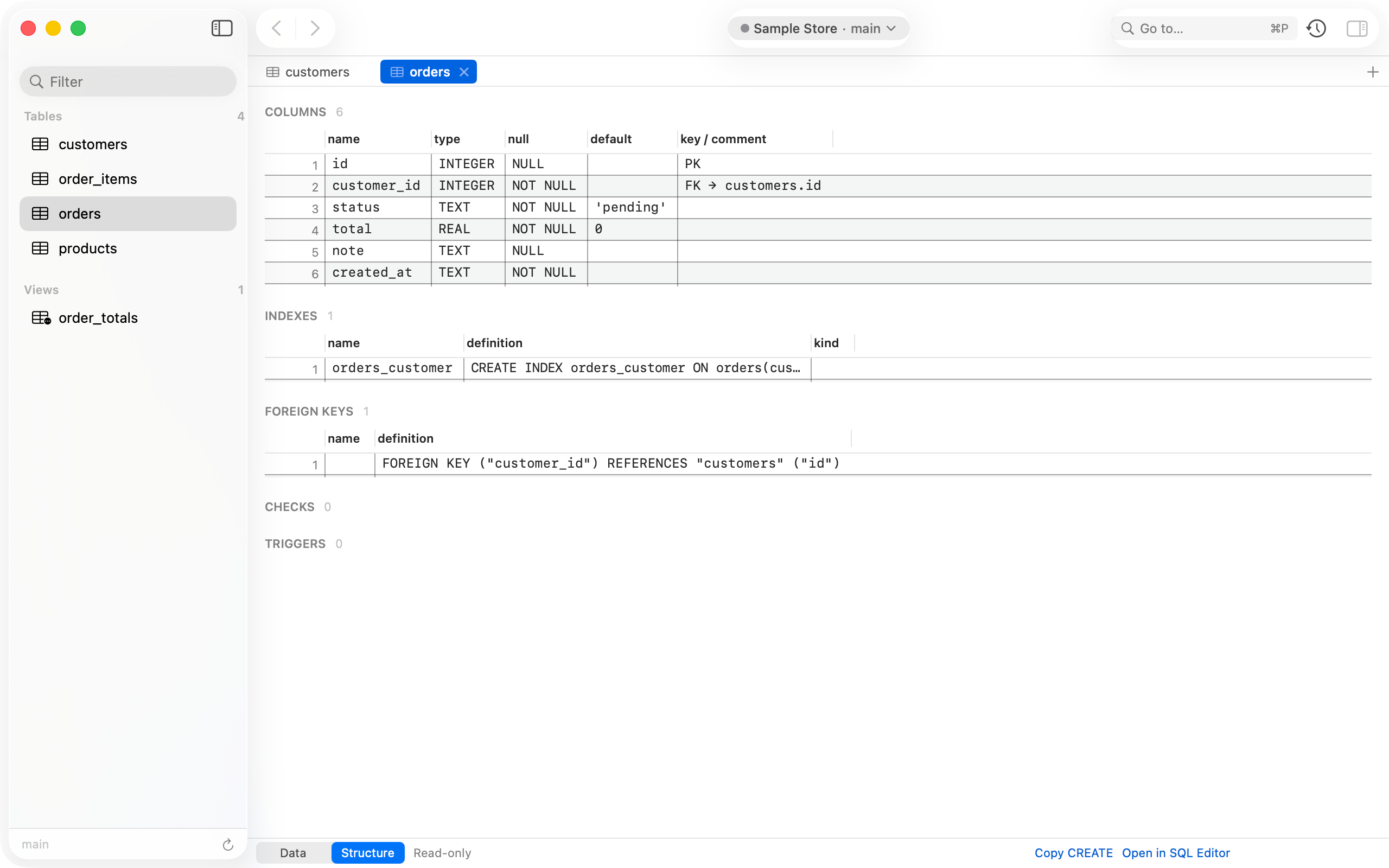
Task: Click the note column name cell
Action: (378, 251)
